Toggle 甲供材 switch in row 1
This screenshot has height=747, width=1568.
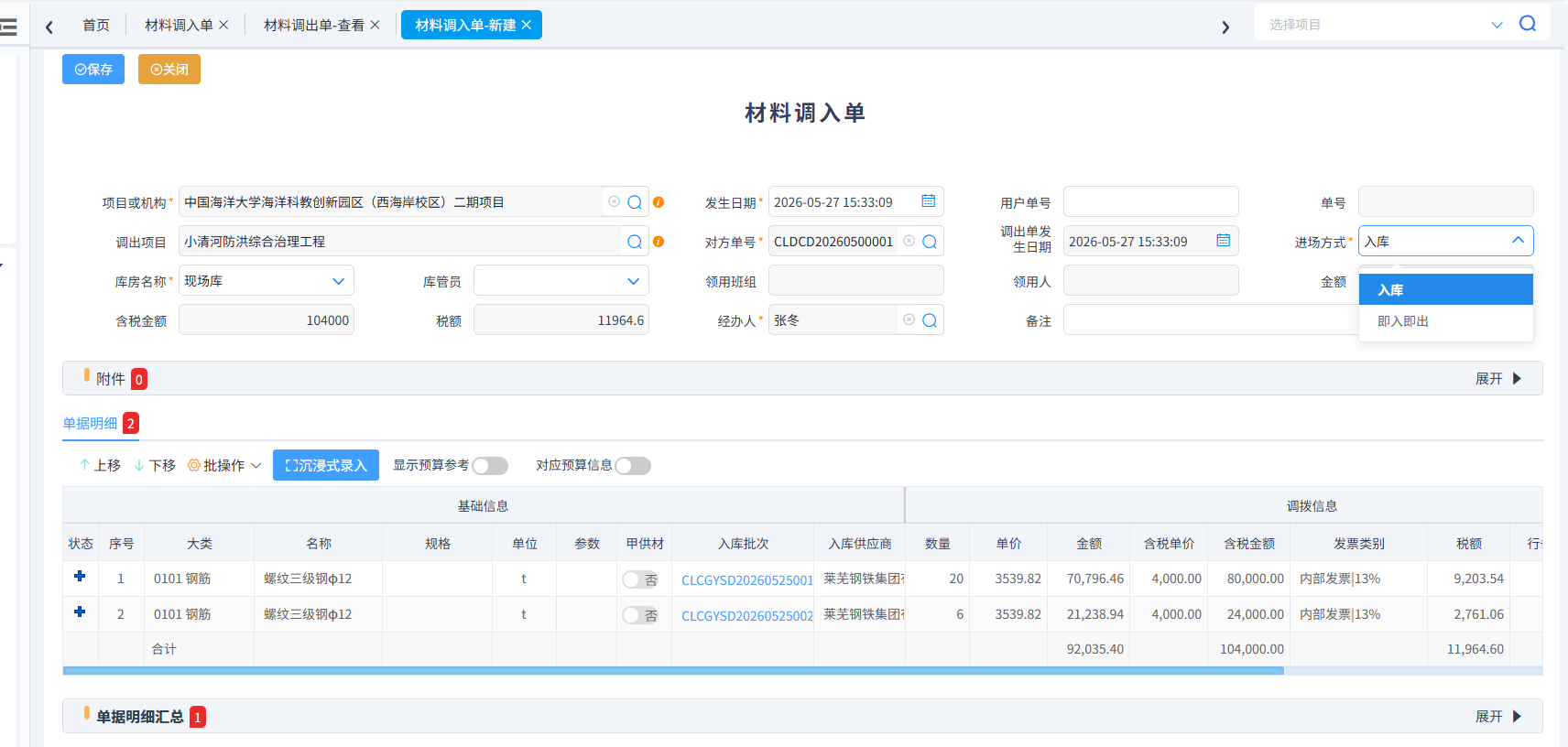pos(640,579)
